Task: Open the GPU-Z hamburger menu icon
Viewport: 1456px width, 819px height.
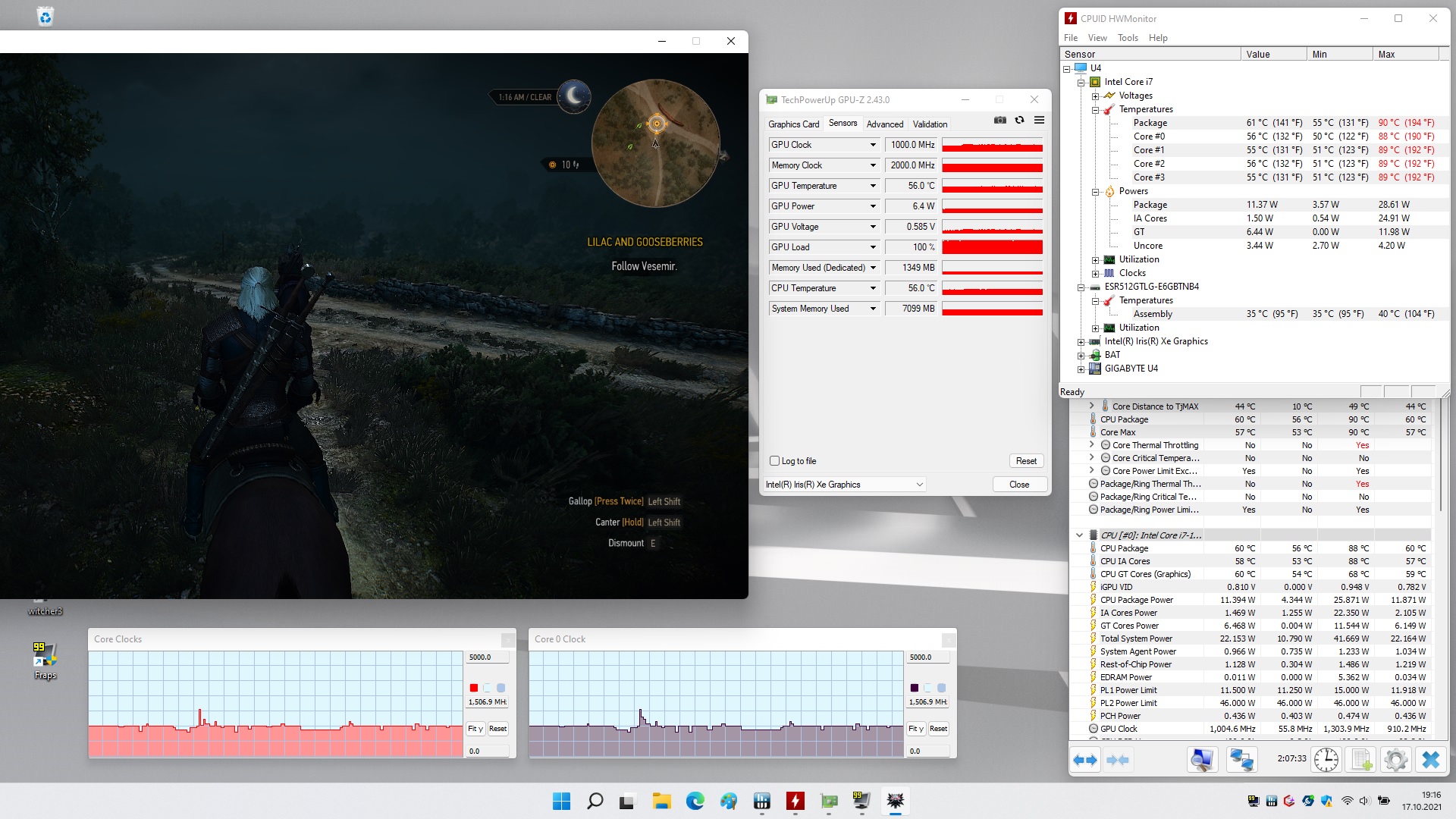Action: (x=1039, y=120)
